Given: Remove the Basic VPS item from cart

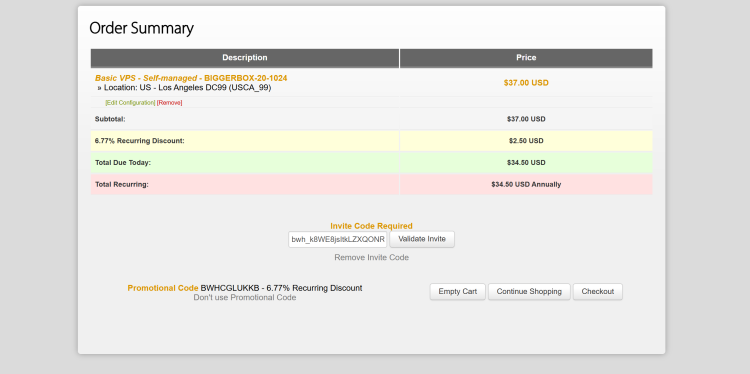Looking at the screenshot, I should [170, 103].
